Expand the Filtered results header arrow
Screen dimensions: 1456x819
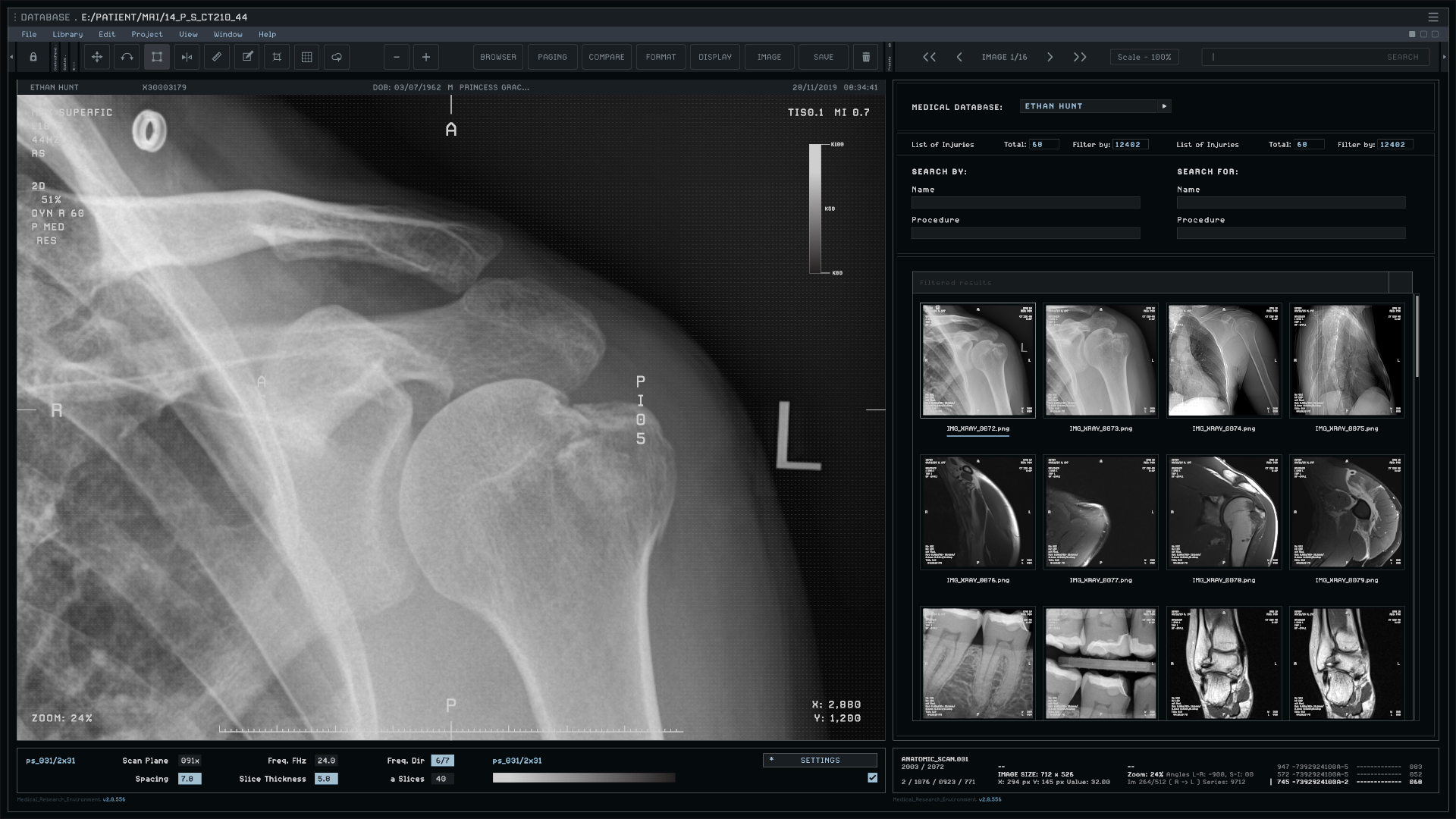tap(1400, 283)
